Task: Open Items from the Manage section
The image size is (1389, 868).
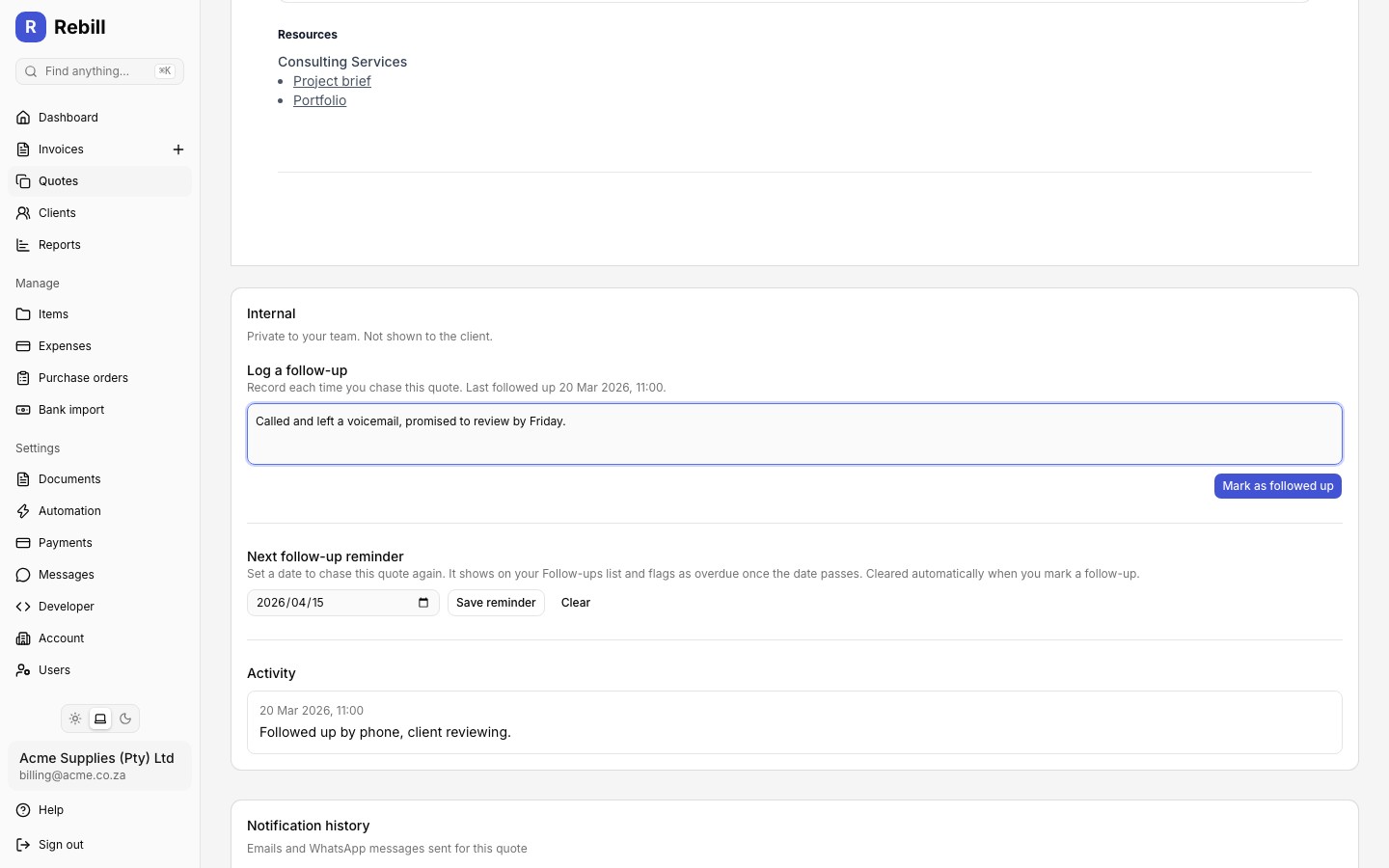Action: (99, 314)
